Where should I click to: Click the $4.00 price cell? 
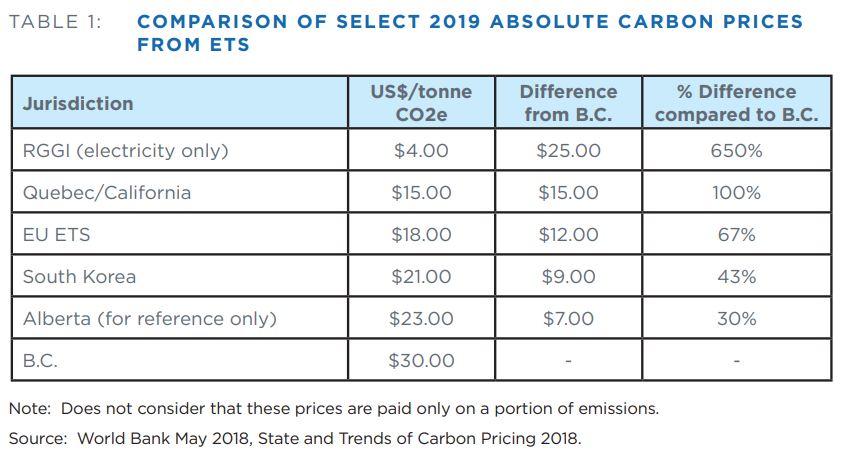coord(421,151)
